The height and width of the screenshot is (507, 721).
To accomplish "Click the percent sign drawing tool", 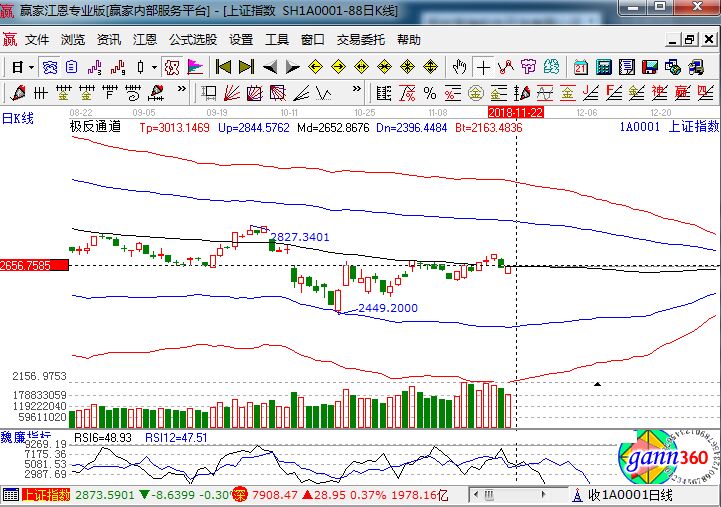I will pos(429,93).
